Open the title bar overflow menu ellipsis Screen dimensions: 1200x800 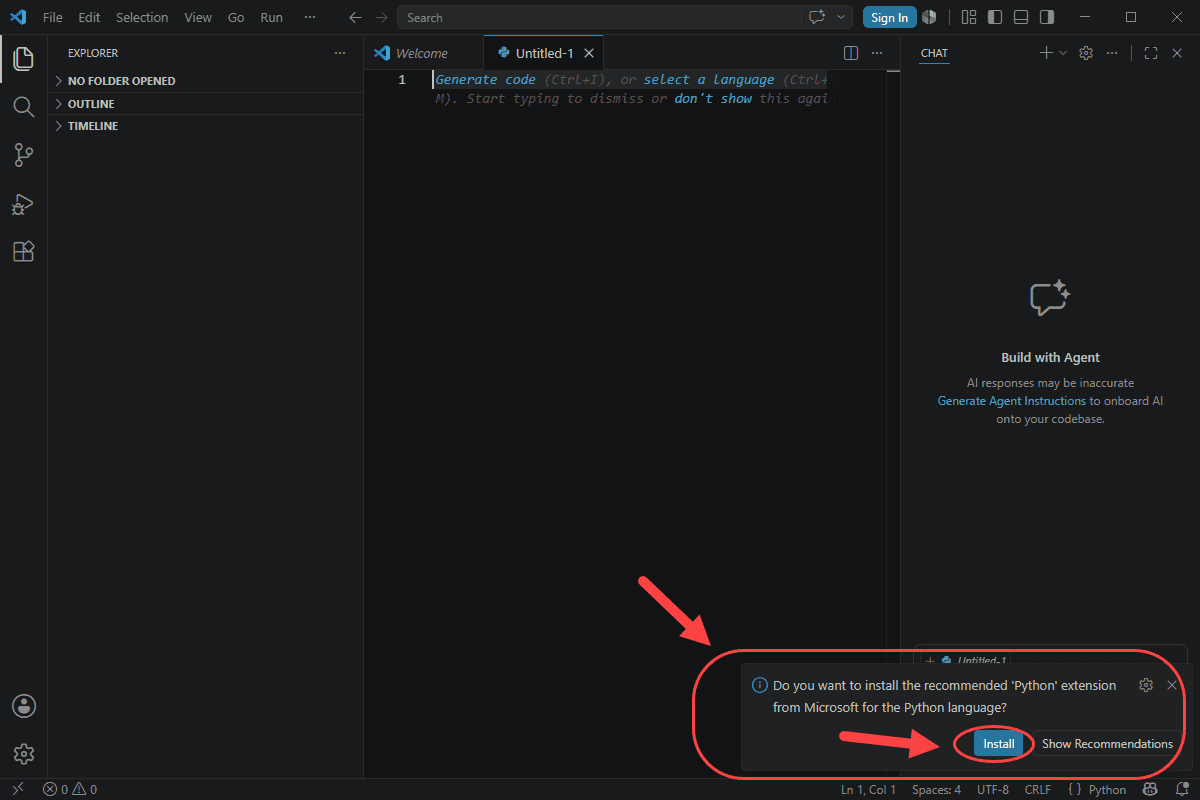coord(311,17)
